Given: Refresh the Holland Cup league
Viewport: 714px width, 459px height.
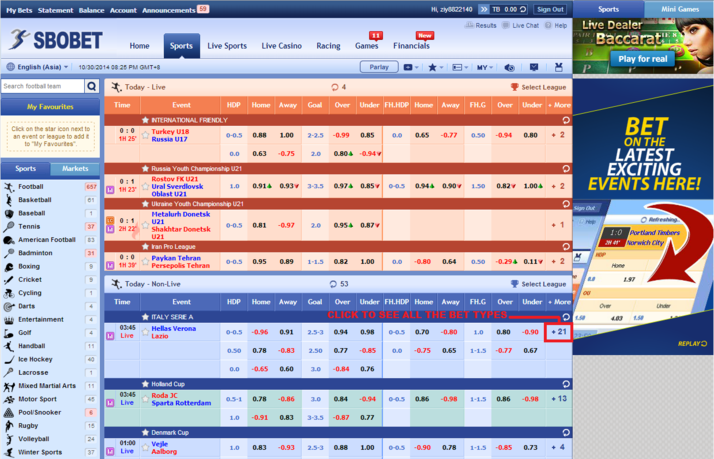Looking at the screenshot, I should tap(566, 384).
